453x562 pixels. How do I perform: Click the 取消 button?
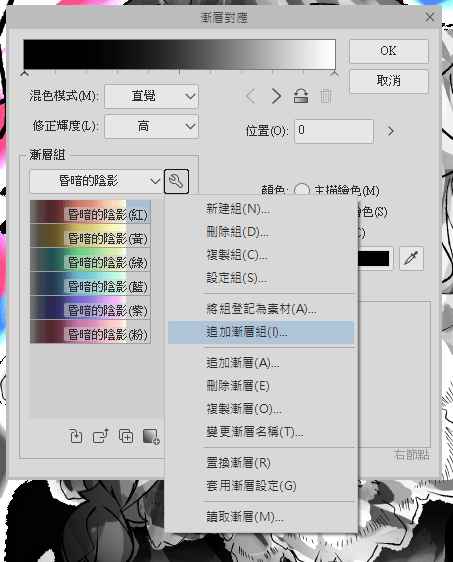[x=389, y=81]
